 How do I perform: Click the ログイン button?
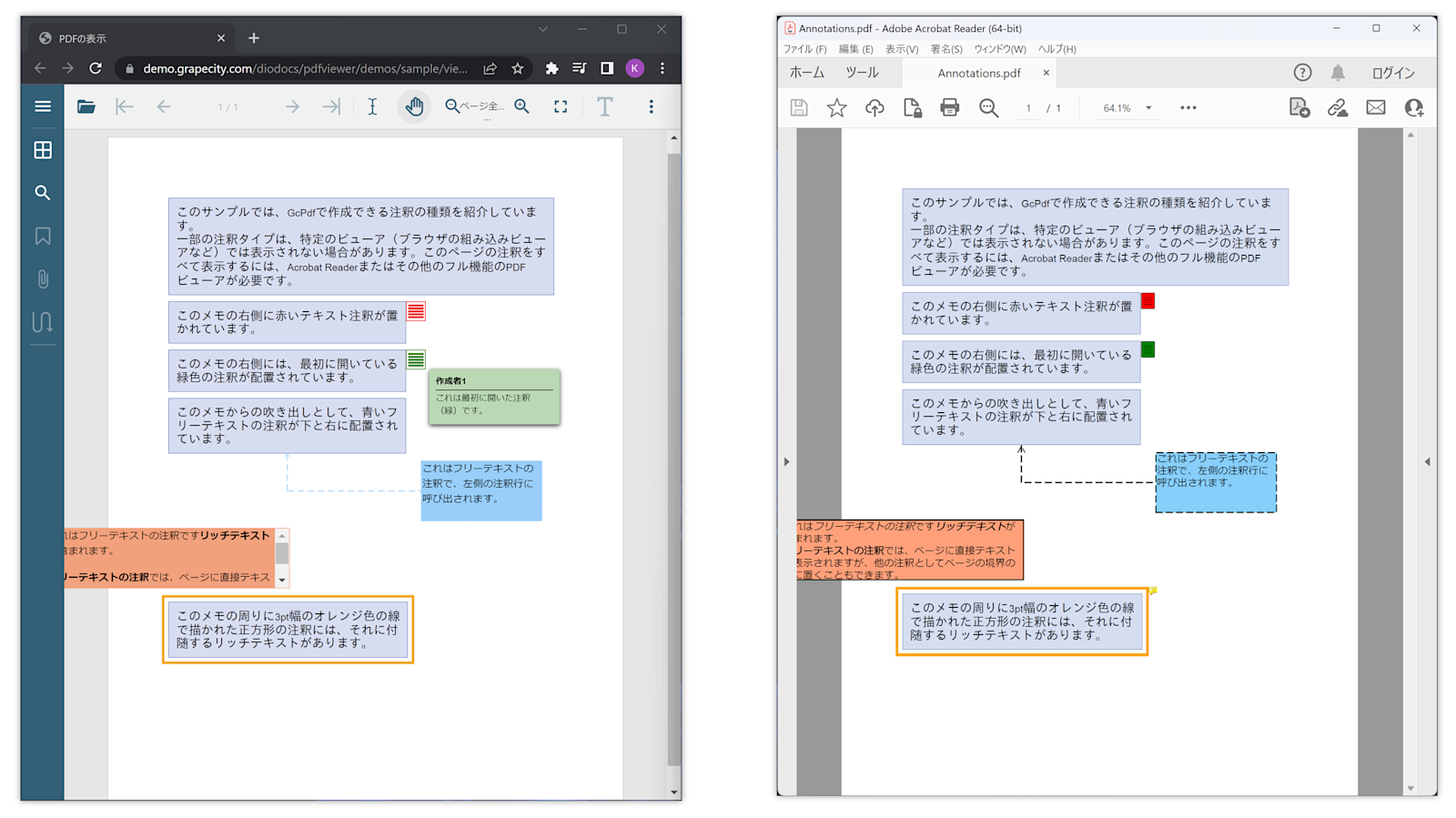1393,73
